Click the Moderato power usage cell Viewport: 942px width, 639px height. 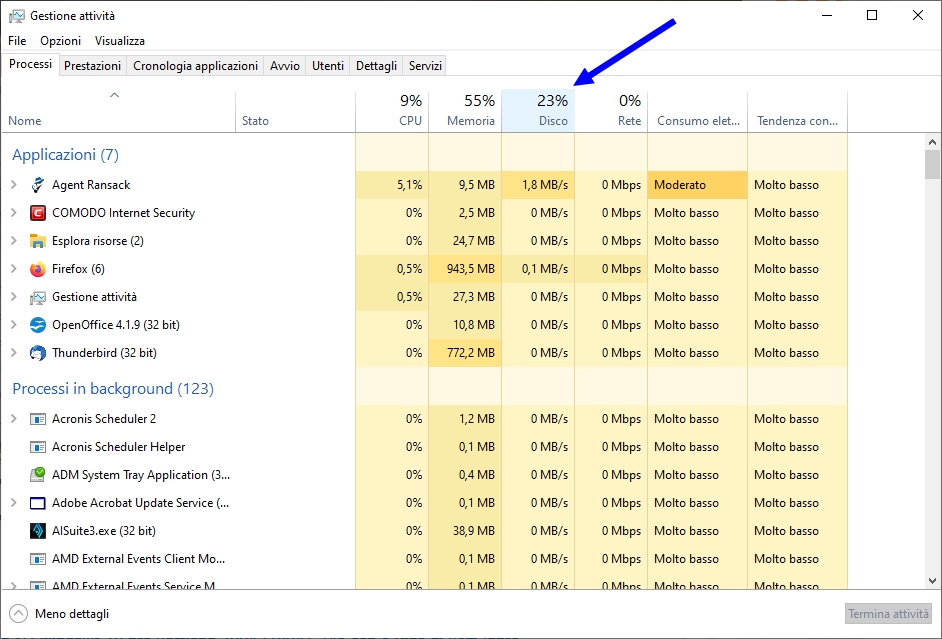[x=697, y=185]
